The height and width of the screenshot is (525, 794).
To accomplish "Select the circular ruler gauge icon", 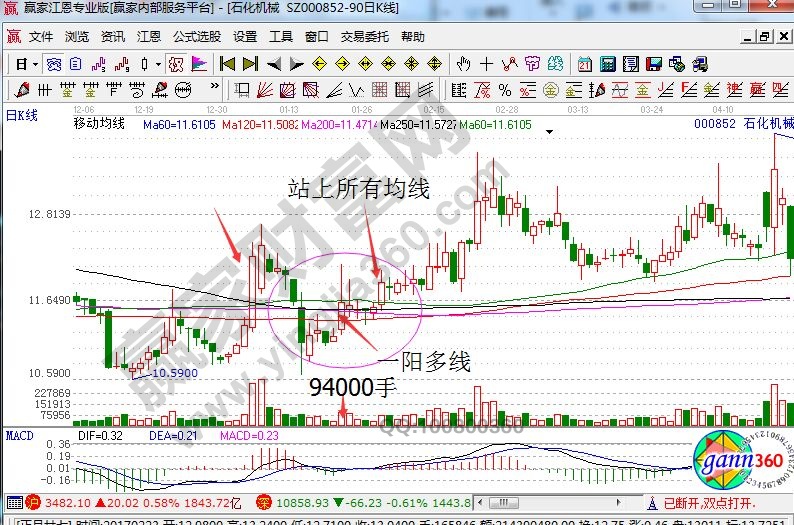I will click(x=183, y=90).
